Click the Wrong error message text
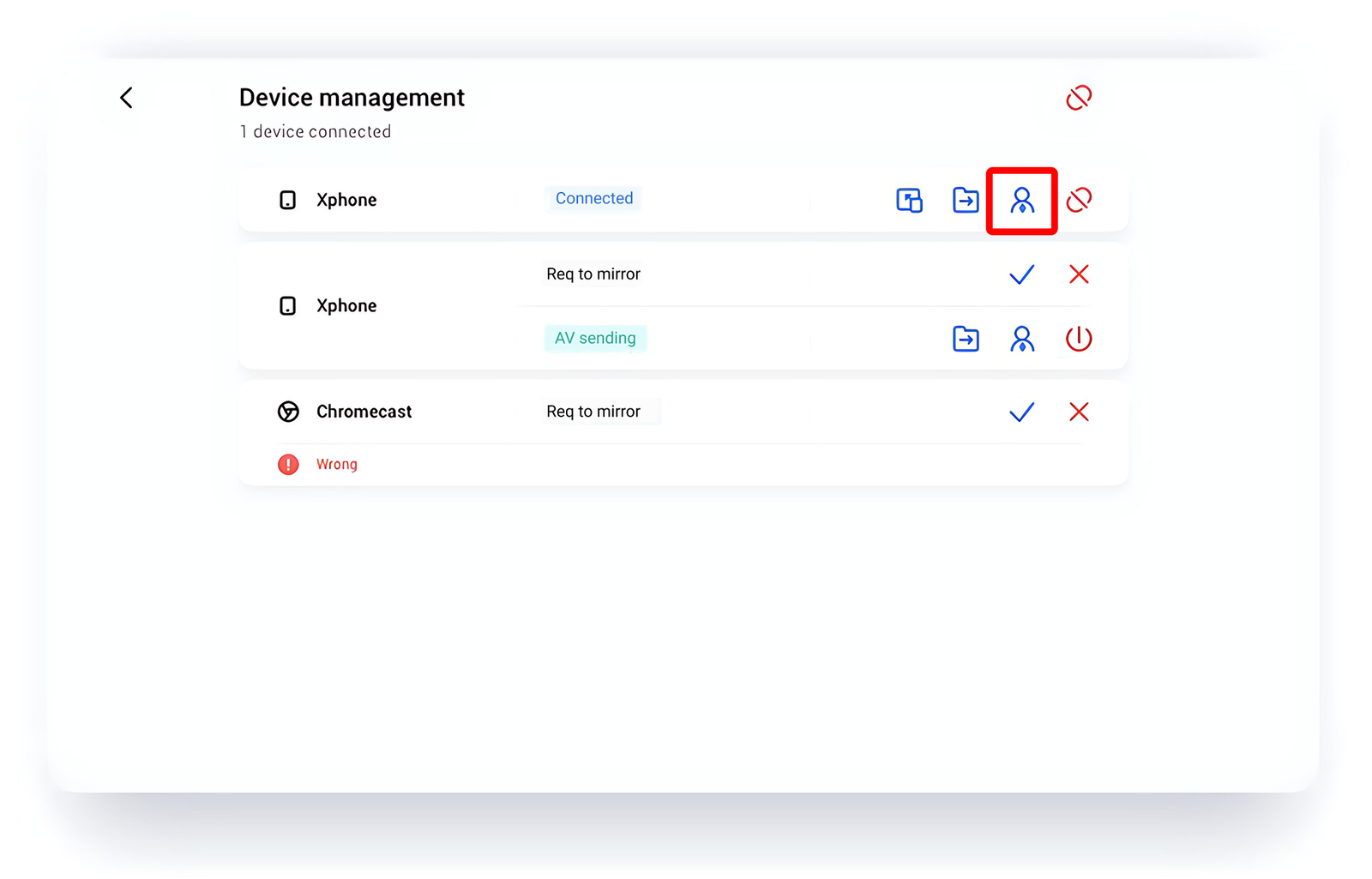 point(337,465)
